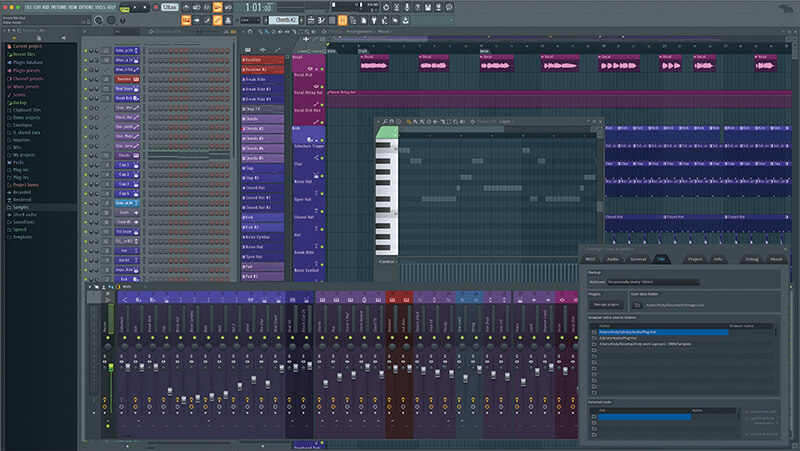This screenshot has width=800, height=451.
Task: Select the highlighted External tools row
Action: coord(645,417)
